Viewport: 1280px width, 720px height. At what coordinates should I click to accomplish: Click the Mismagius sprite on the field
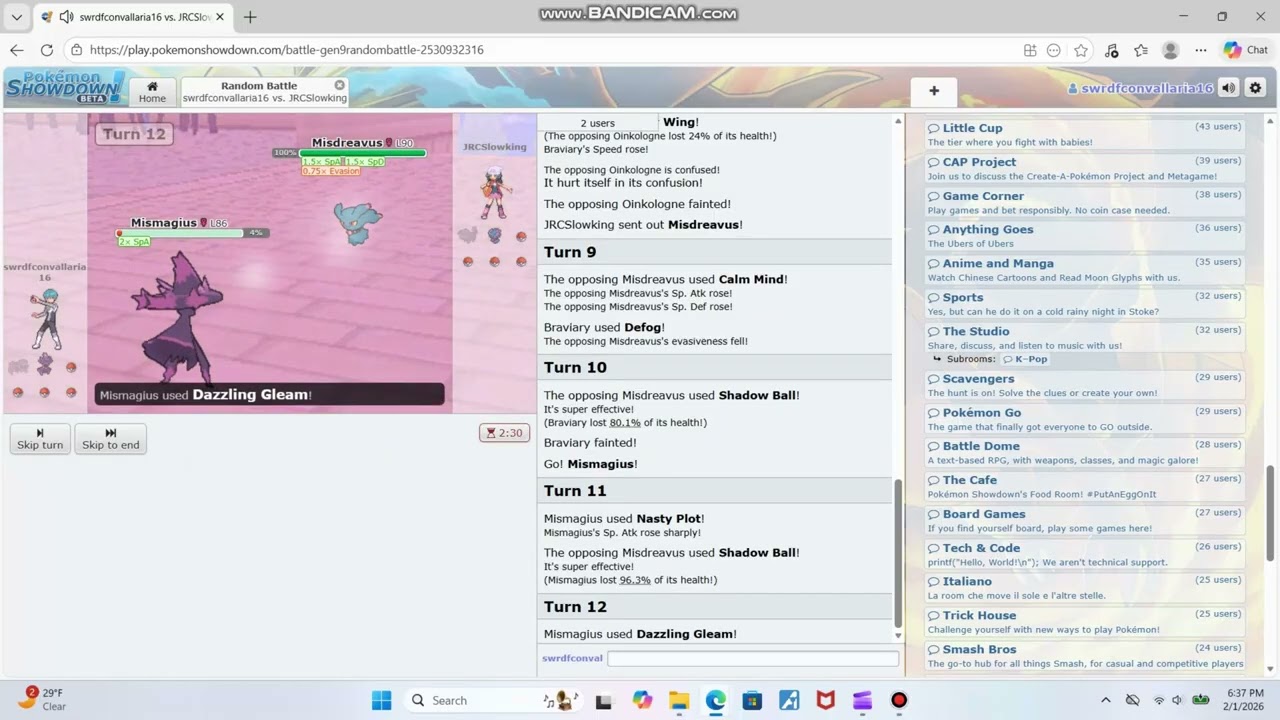(x=177, y=318)
